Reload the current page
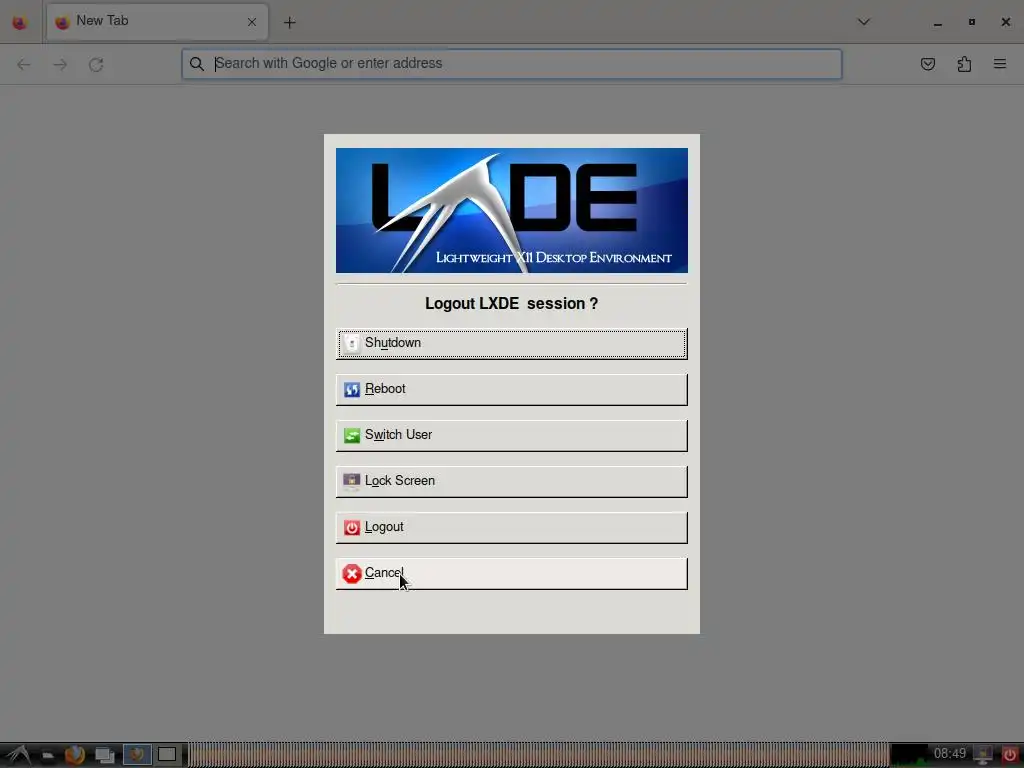This screenshot has height=768, width=1024. click(x=96, y=64)
